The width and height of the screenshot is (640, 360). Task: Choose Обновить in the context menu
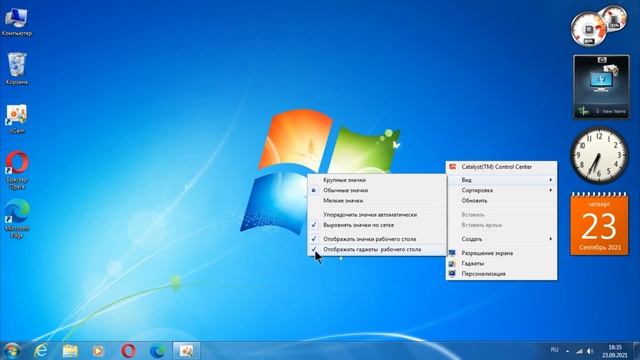501,201
